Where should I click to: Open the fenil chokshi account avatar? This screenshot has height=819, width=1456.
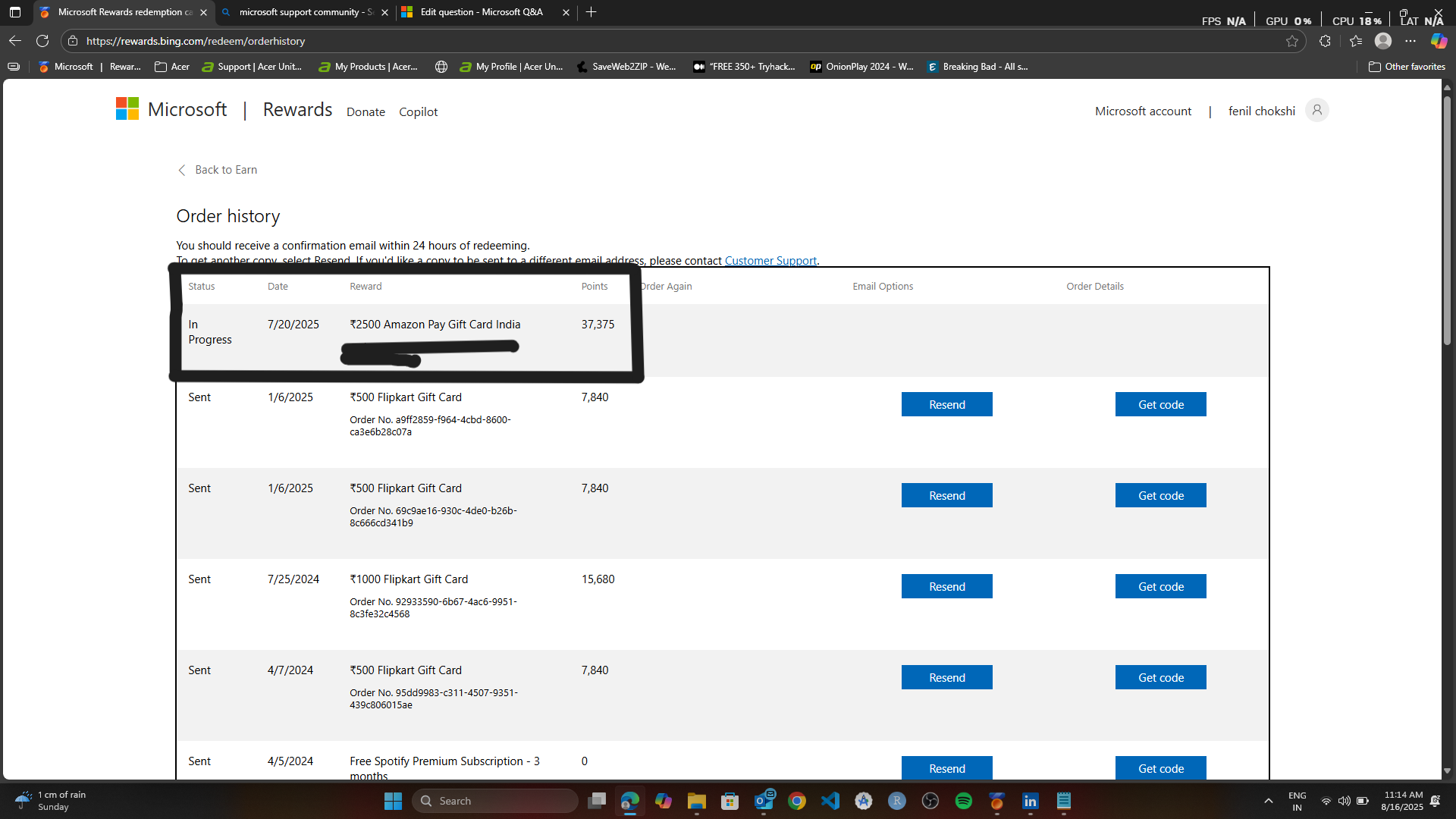pos(1317,111)
